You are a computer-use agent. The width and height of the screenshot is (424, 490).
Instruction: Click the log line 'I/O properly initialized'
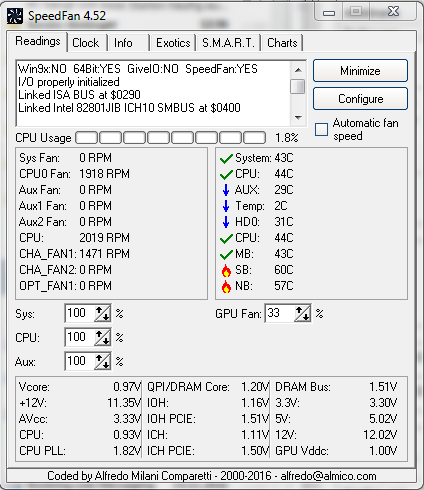[69, 82]
